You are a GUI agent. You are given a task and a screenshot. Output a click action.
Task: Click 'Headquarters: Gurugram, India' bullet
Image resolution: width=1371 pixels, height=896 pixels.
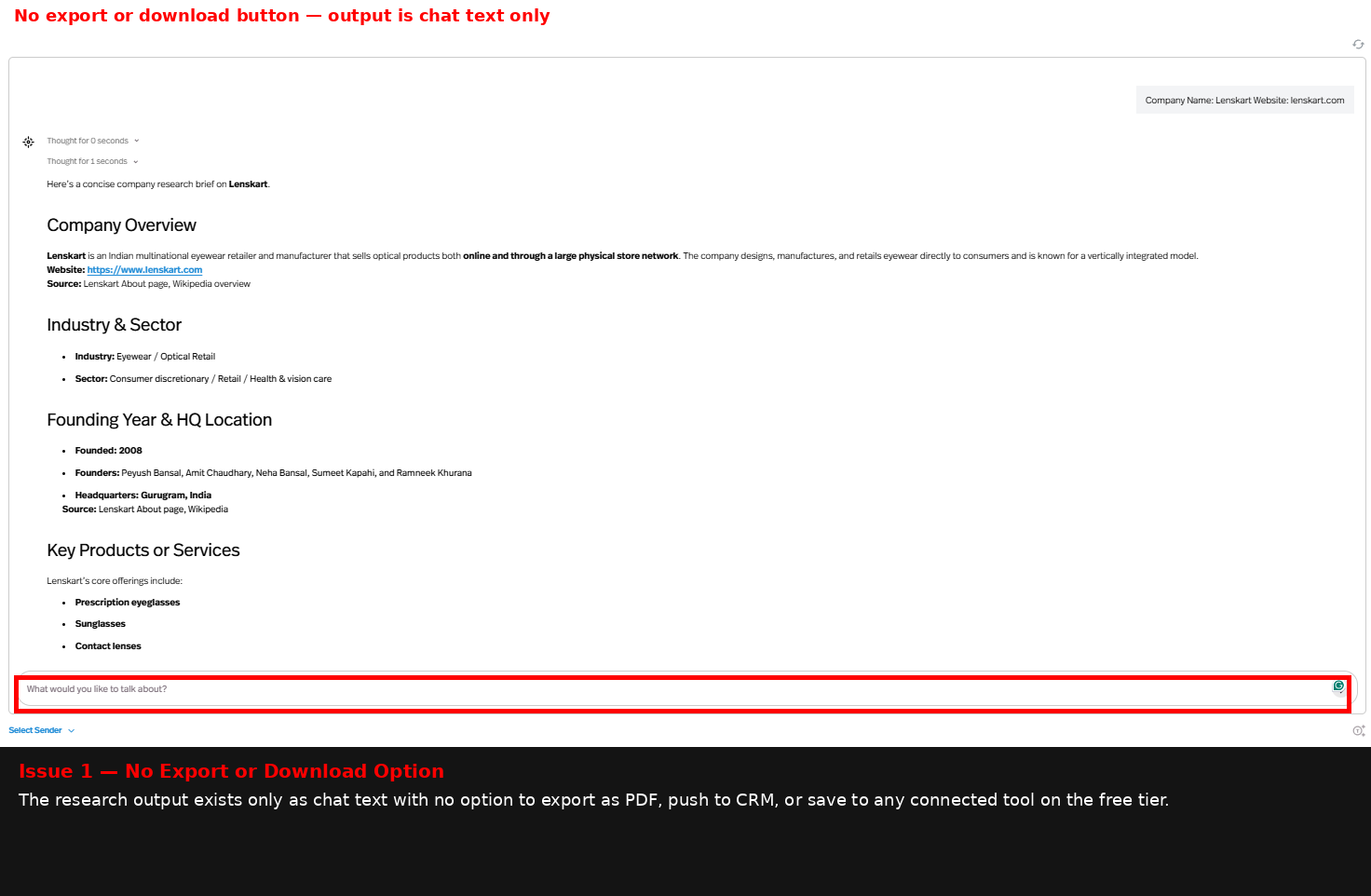[143, 496]
